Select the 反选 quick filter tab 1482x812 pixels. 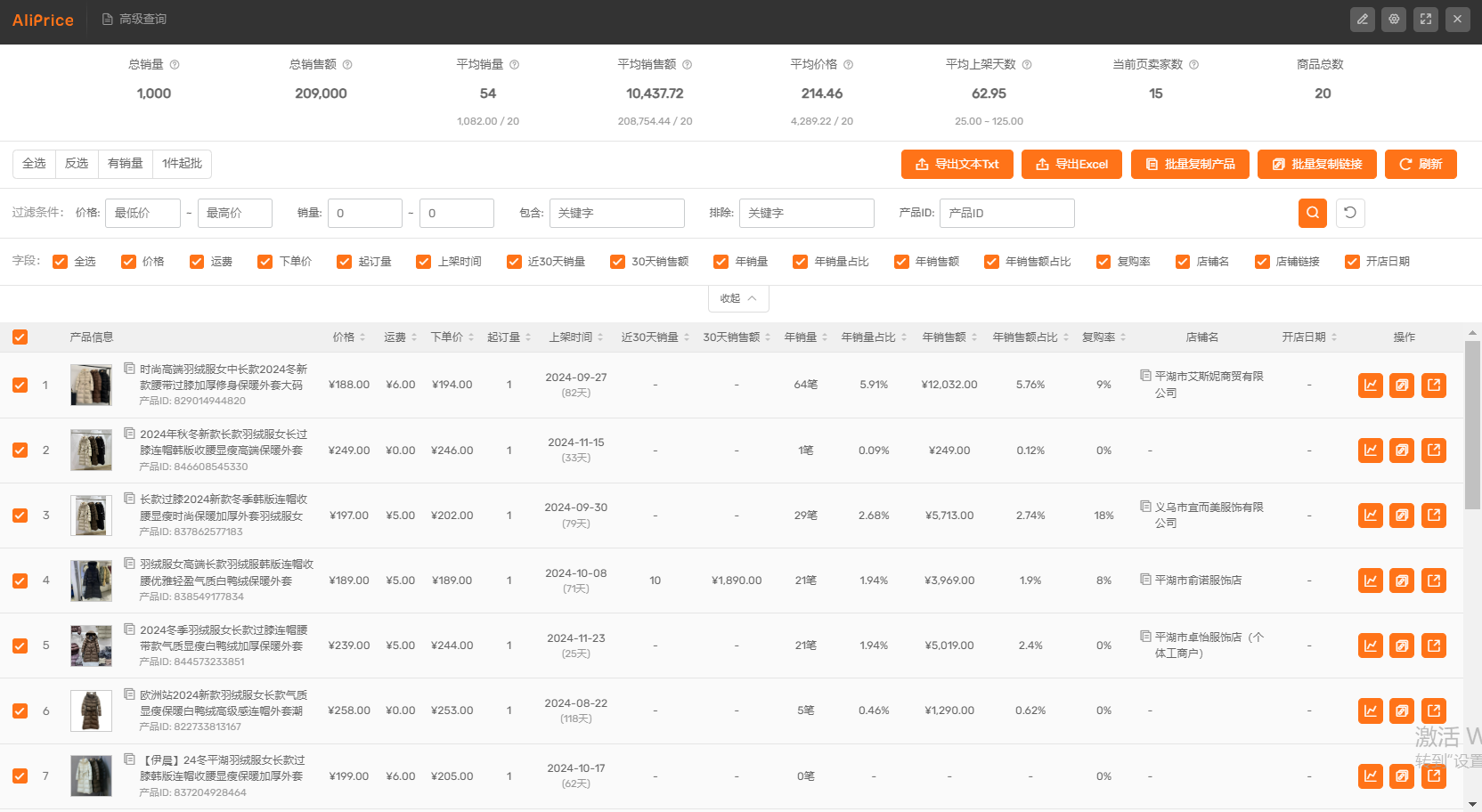[77, 164]
